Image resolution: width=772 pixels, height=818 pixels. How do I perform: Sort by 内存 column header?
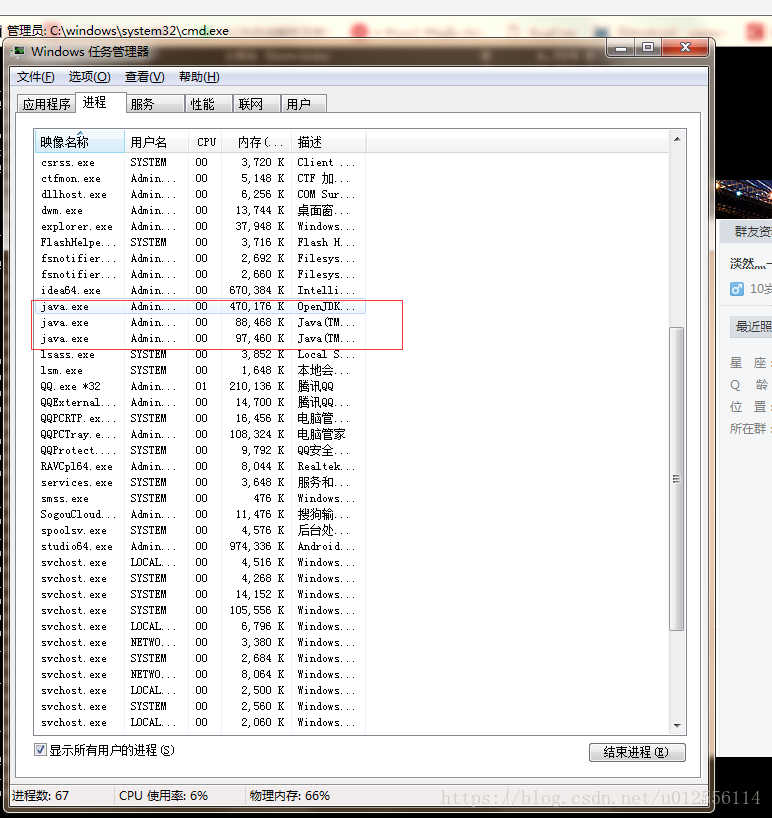coord(257,142)
